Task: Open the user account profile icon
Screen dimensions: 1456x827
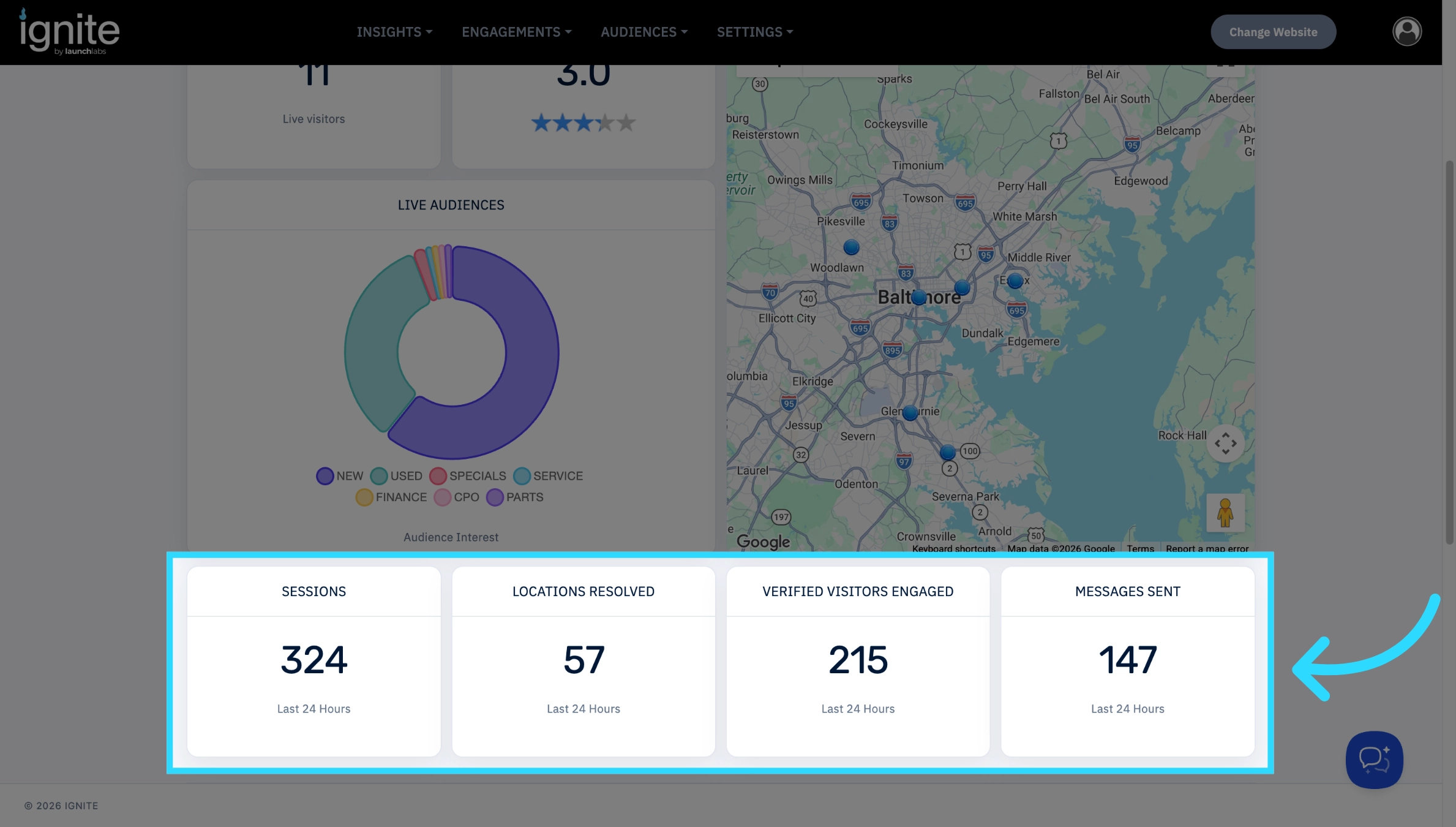Action: click(1407, 31)
